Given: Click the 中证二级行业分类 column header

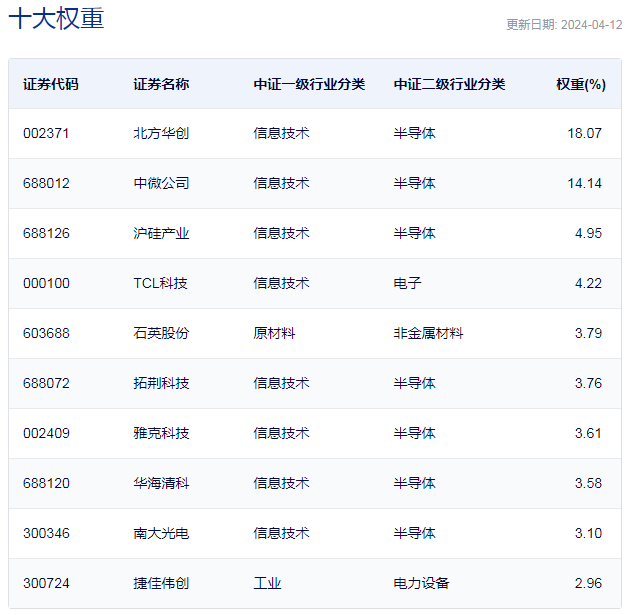Looking at the screenshot, I should coord(449,84).
